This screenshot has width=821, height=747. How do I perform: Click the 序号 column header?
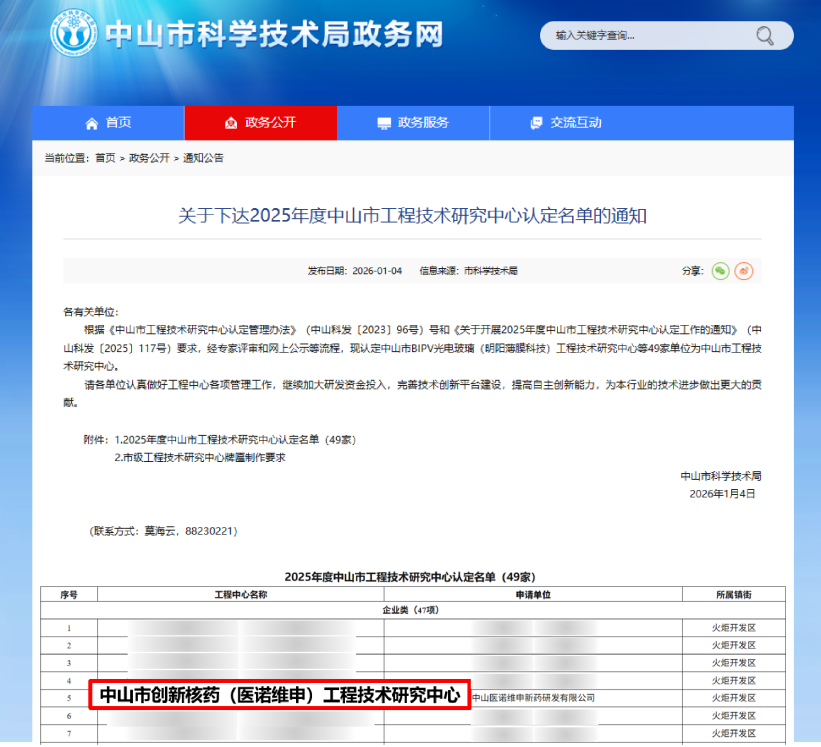pyautogui.click(x=69, y=595)
